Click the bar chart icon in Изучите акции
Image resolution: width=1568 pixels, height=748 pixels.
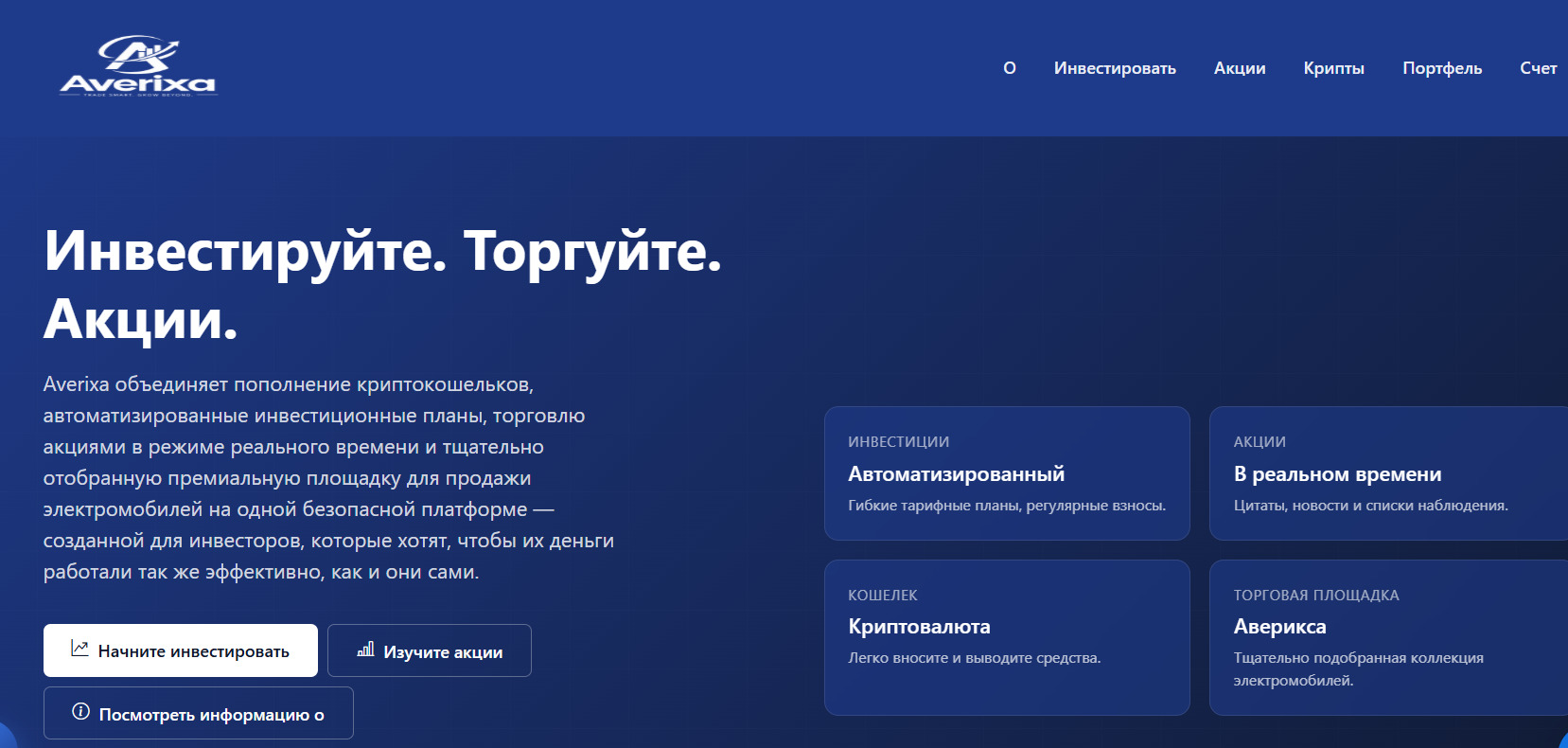pyautogui.click(x=365, y=650)
